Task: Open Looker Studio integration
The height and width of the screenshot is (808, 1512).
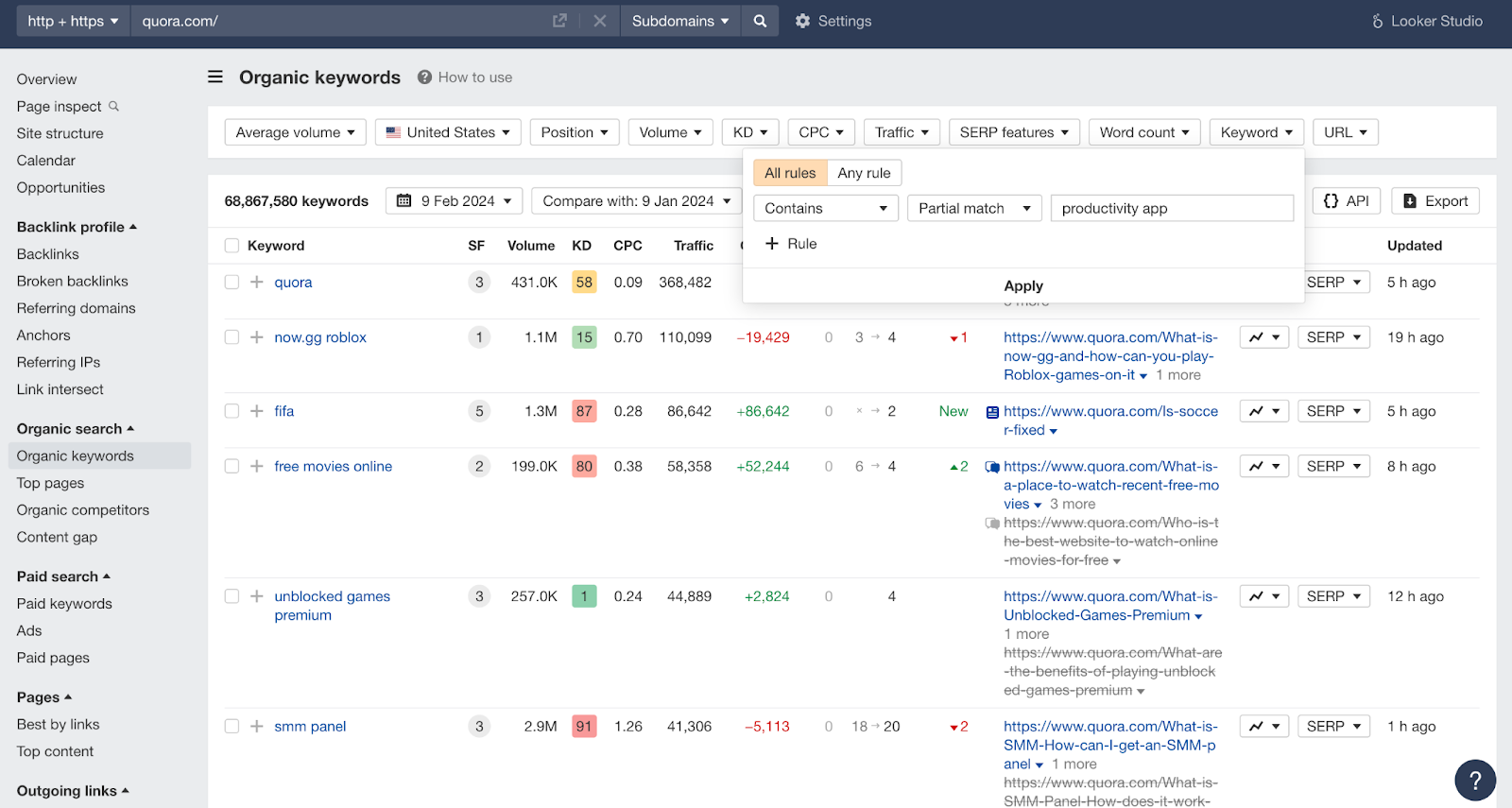Action: click(1427, 21)
